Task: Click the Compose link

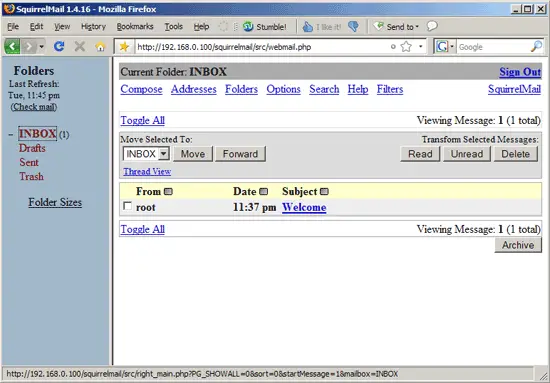Action: 141,89
